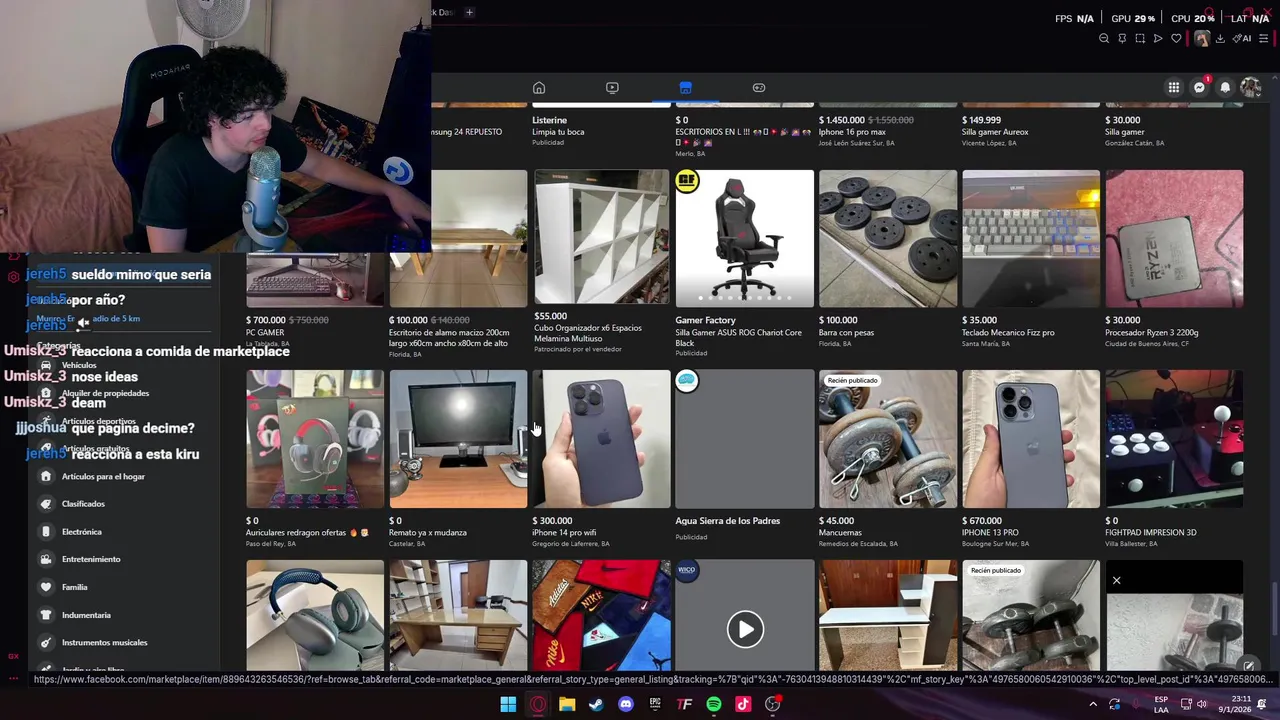The height and width of the screenshot is (720, 1280).
Task: Open the Facebook Gaming tab icon
Action: (x=759, y=88)
